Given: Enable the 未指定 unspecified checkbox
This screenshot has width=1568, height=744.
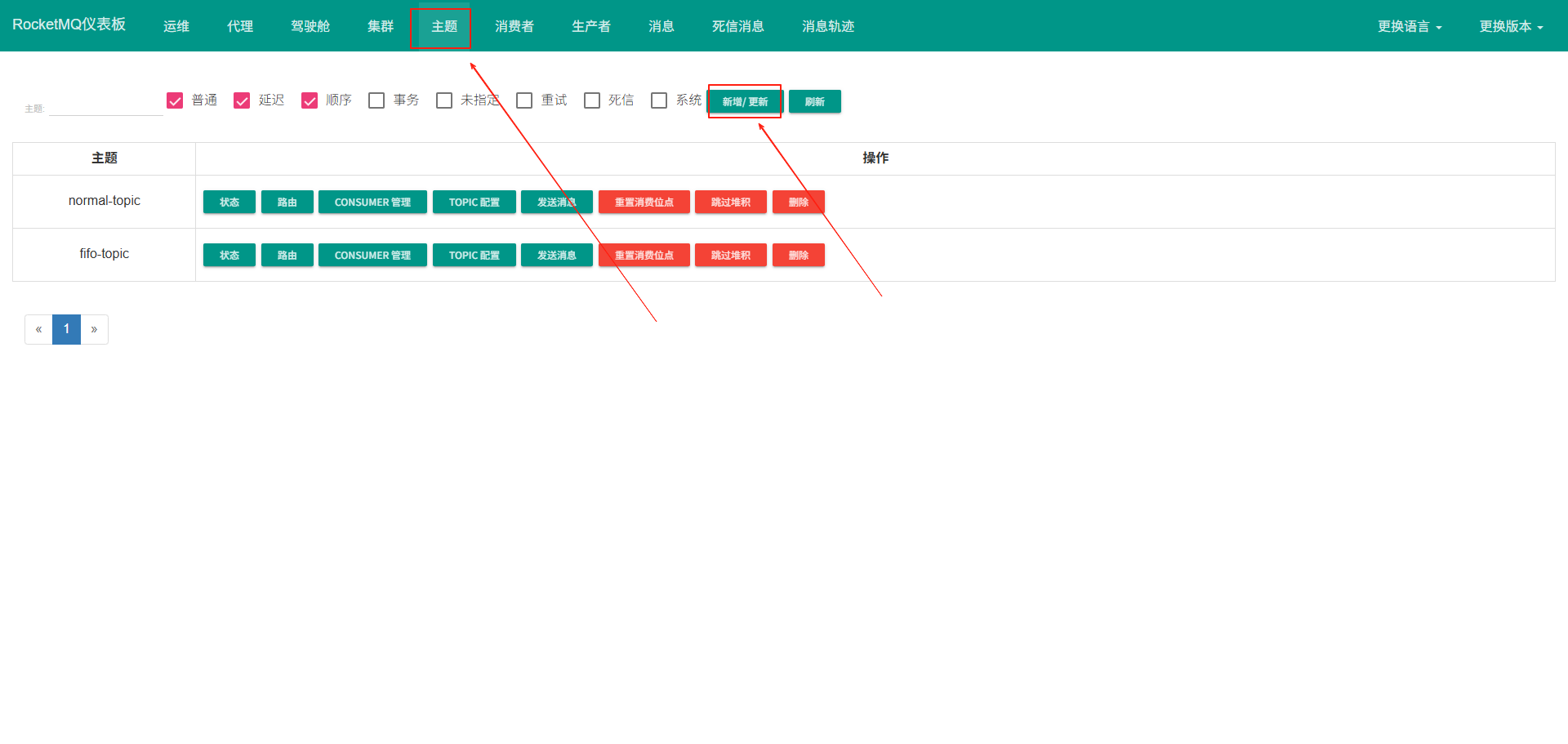Looking at the screenshot, I should click(x=444, y=100).
